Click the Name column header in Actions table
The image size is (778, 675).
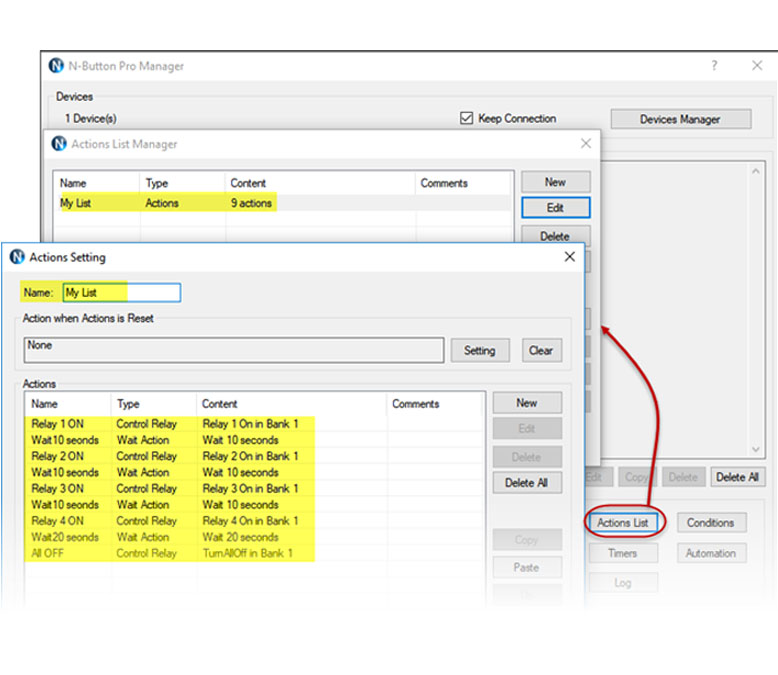pos(68,404)
